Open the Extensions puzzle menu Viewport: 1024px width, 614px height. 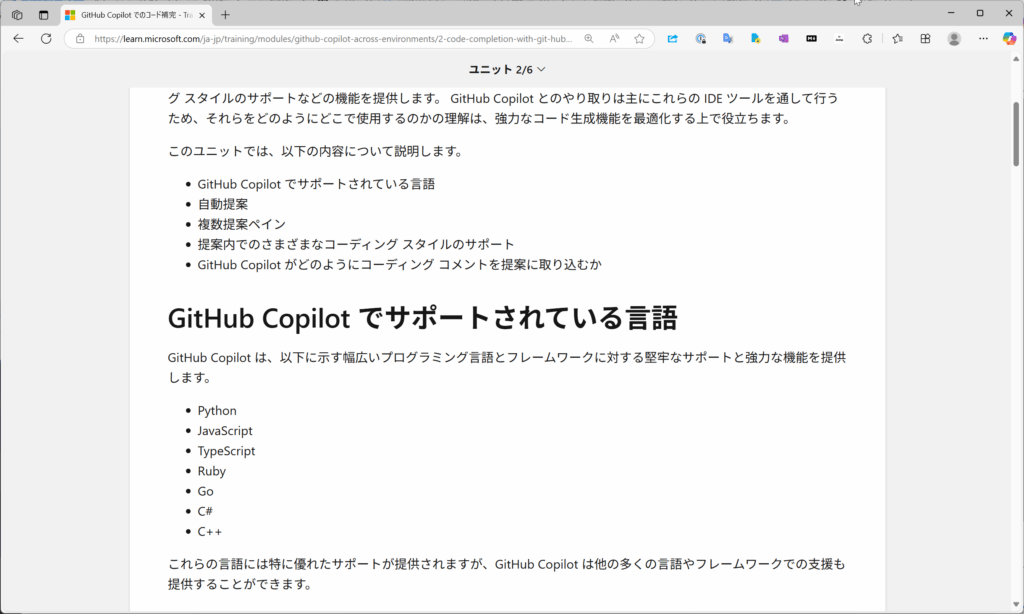(867, 39)
